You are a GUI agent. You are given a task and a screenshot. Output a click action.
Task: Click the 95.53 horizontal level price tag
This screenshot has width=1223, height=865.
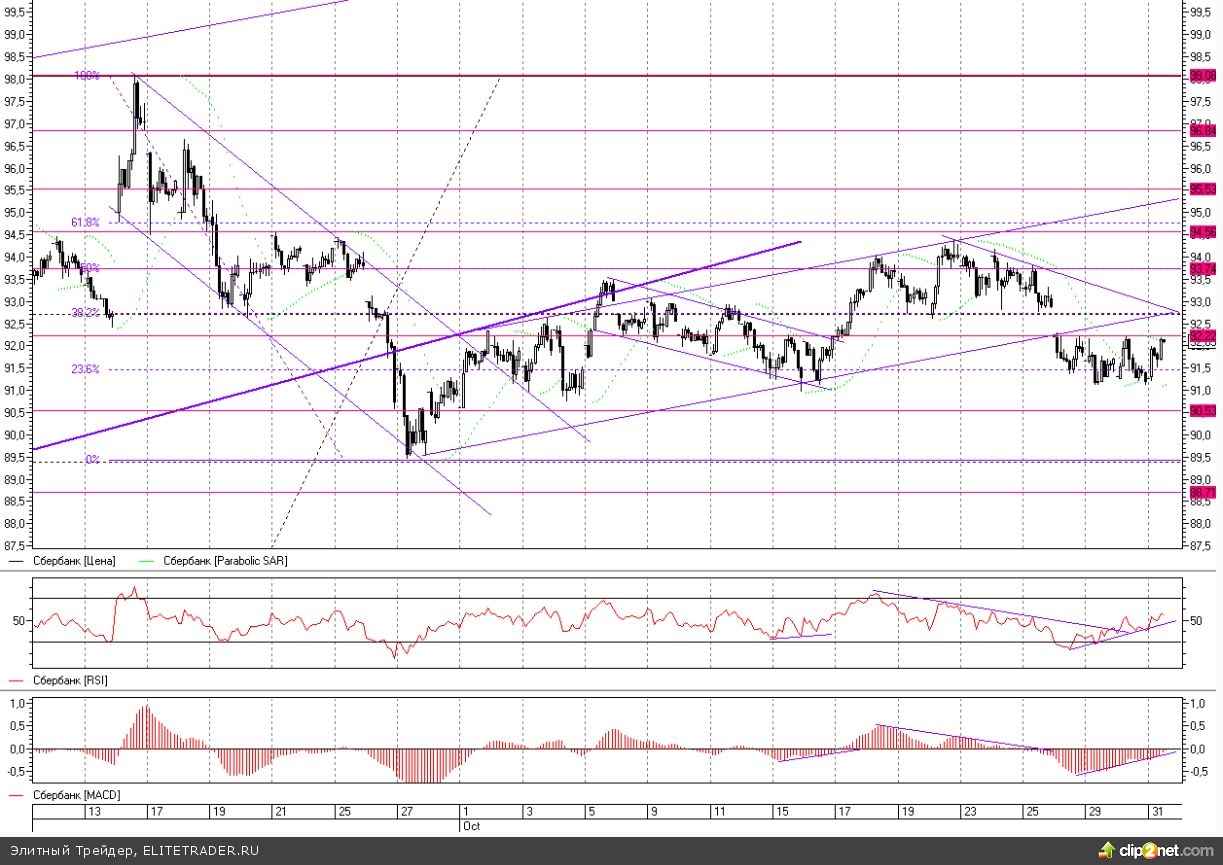[1201, 189]
